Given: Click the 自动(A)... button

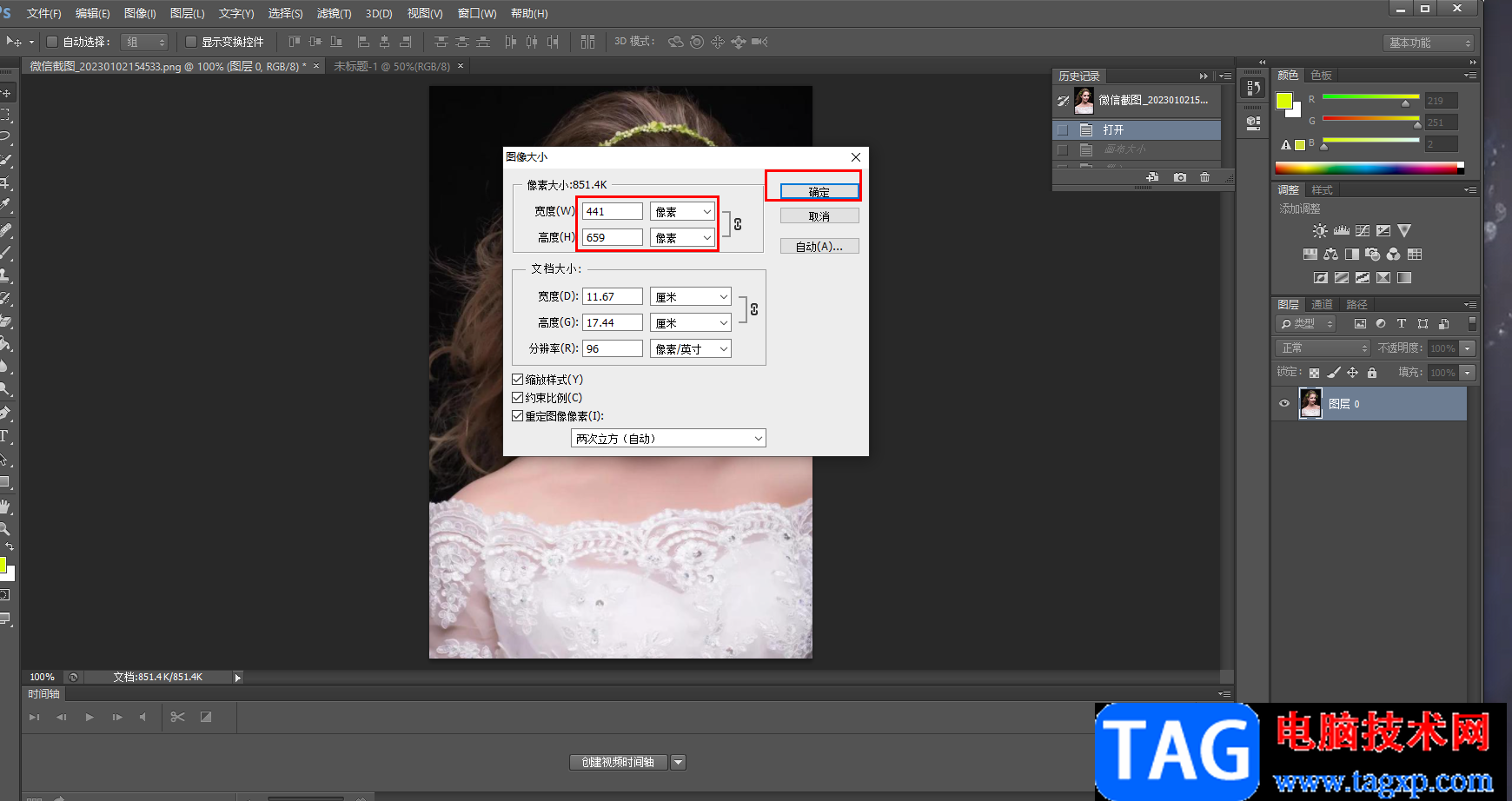Looking at the screenshot, I should [819, 247].
